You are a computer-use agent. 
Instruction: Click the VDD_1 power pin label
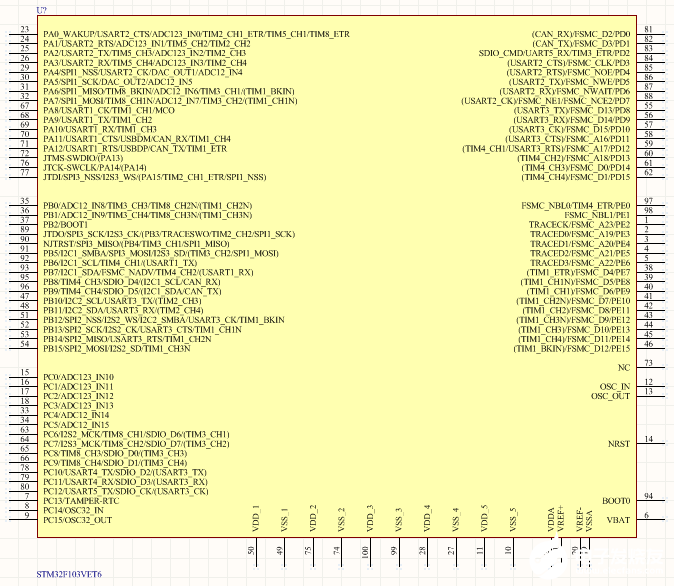[x=256, y=519]
